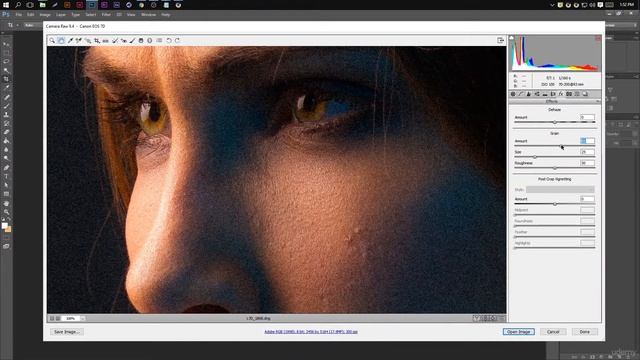Screen dimensions: 640x360
Task: Select the Straighten tool
Action: [x=105, y=40]
